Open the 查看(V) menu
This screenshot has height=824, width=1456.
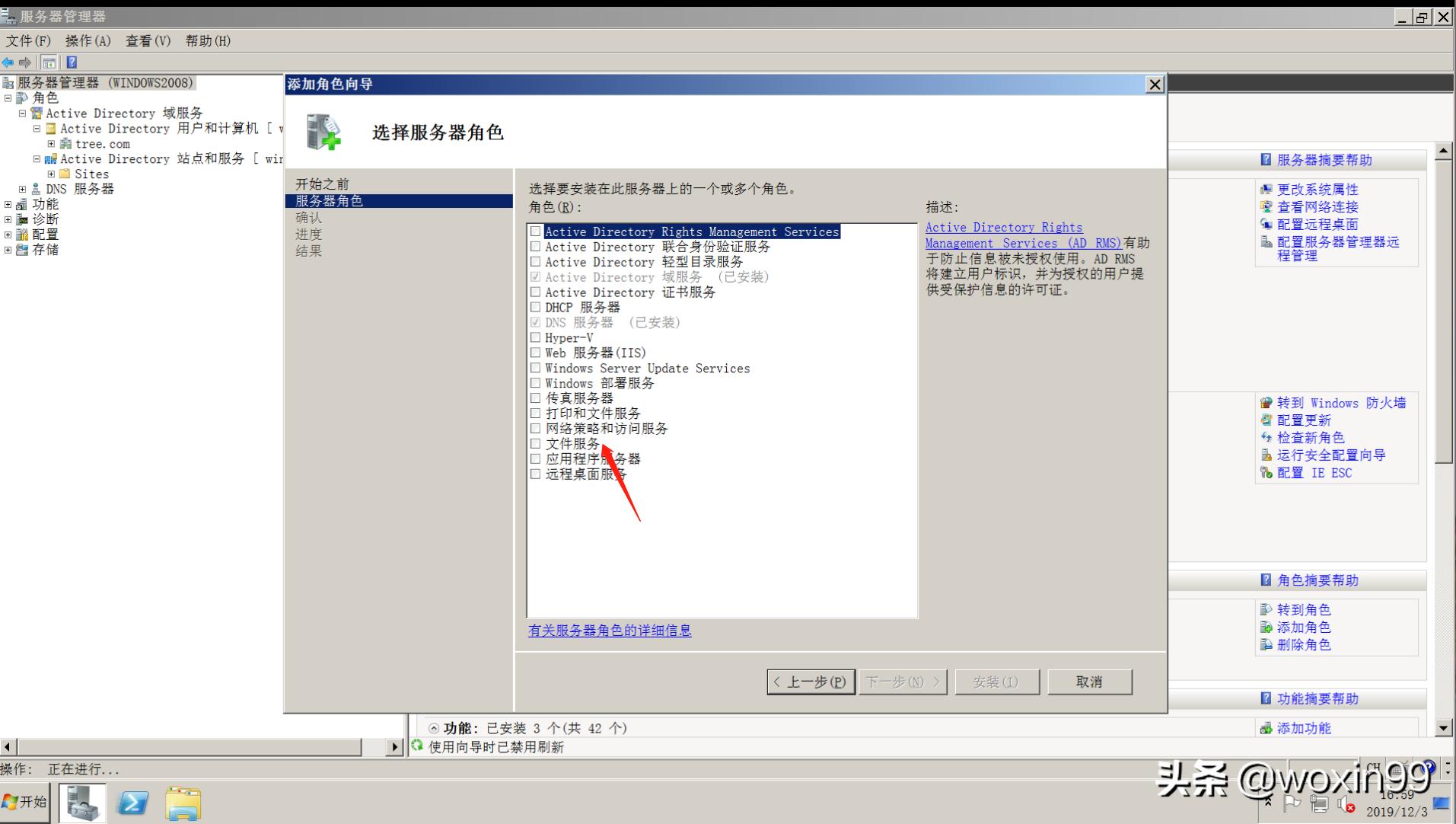[x=147, y=40]
